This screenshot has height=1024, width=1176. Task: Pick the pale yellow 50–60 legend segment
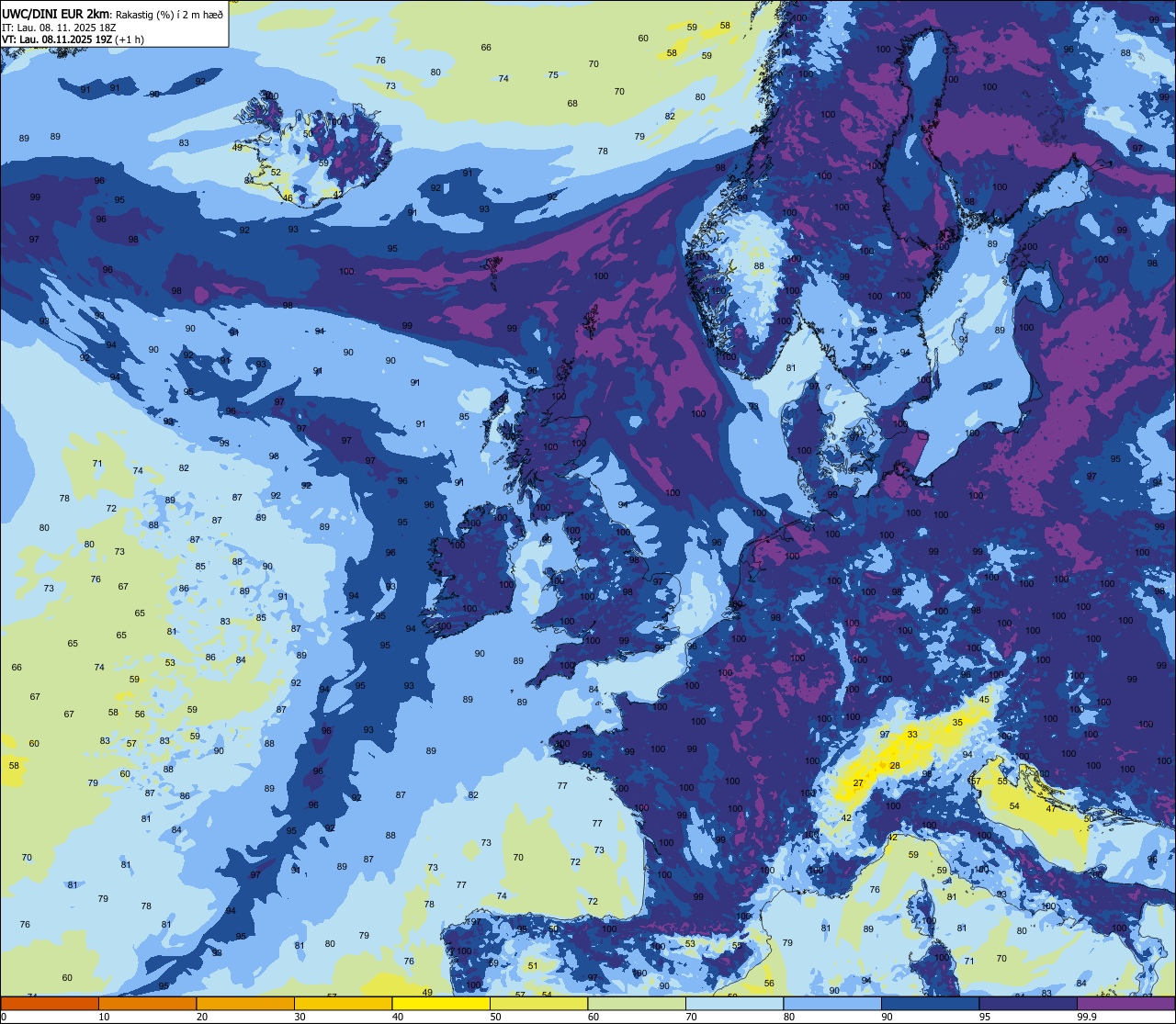point(538,1003)
